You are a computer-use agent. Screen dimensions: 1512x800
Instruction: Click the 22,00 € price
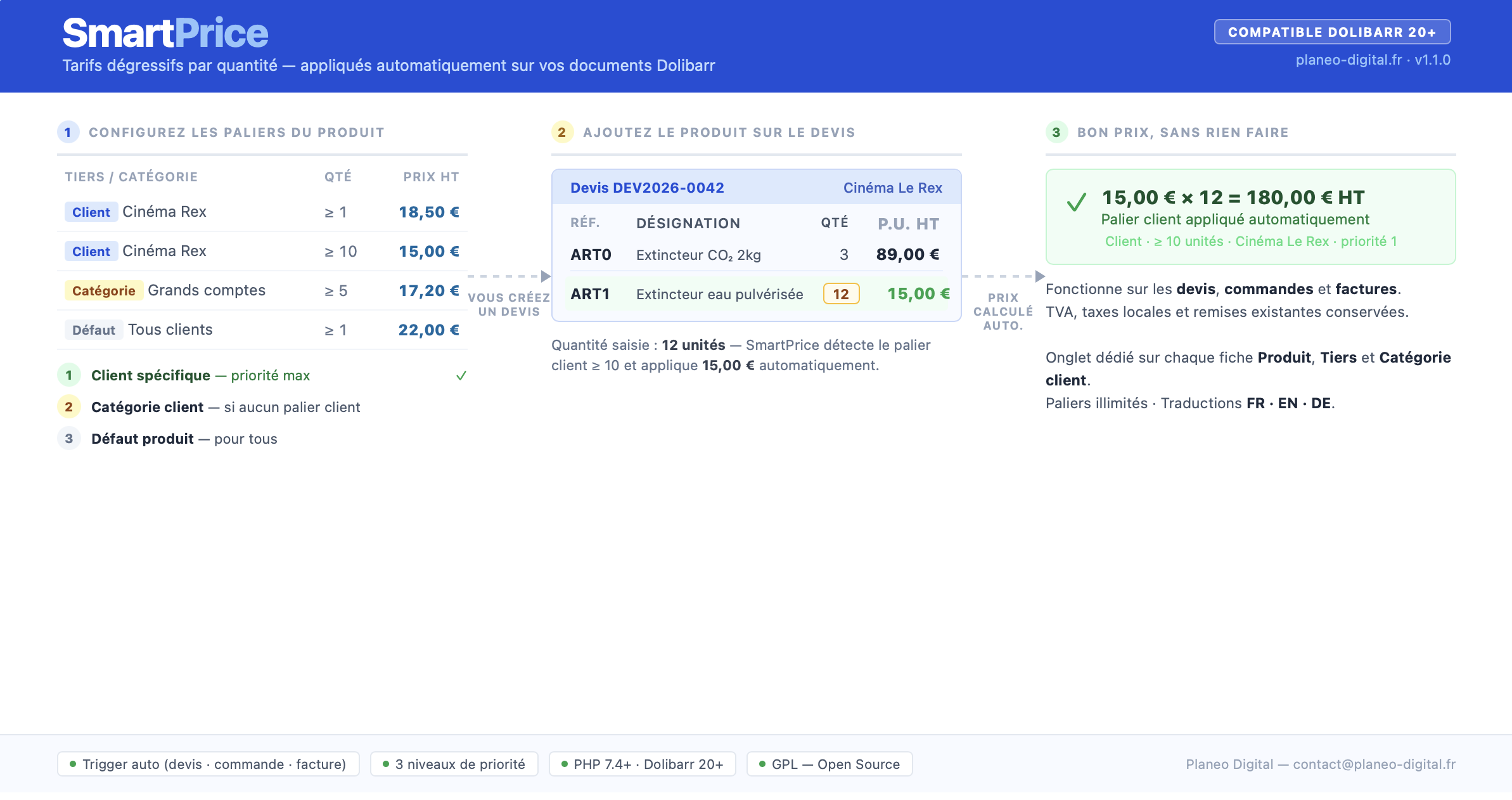[429, 330]
